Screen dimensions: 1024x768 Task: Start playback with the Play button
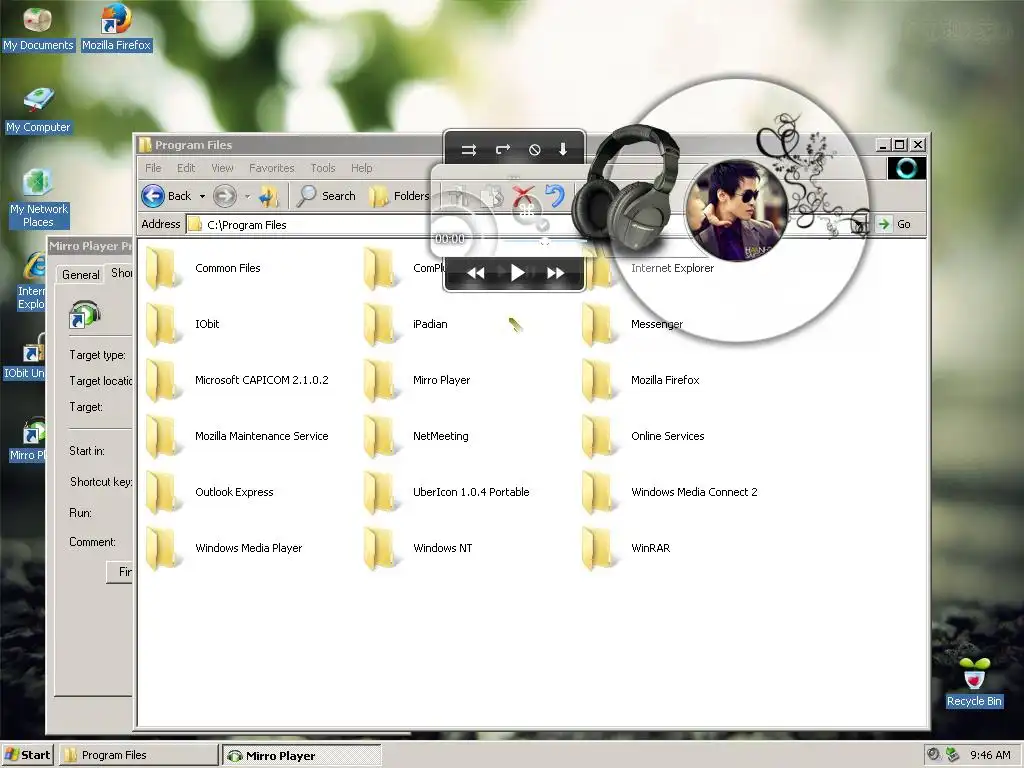[x=517, y=273]
